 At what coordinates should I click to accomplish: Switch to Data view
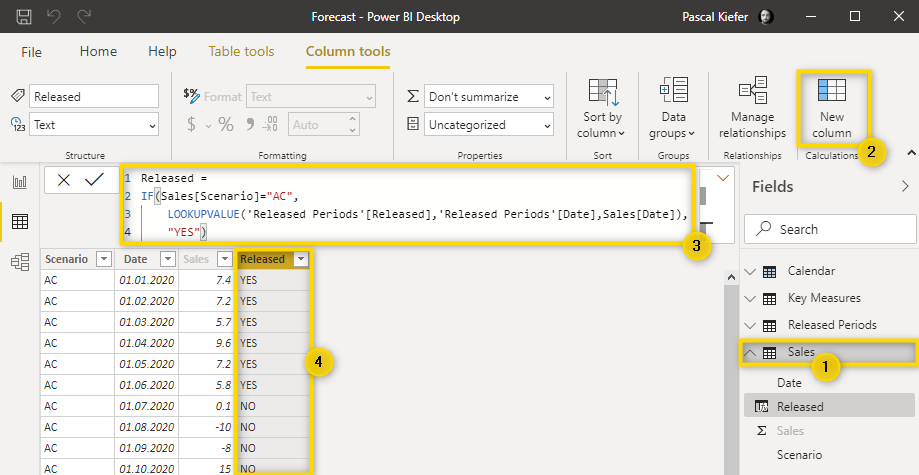(20, 222)
